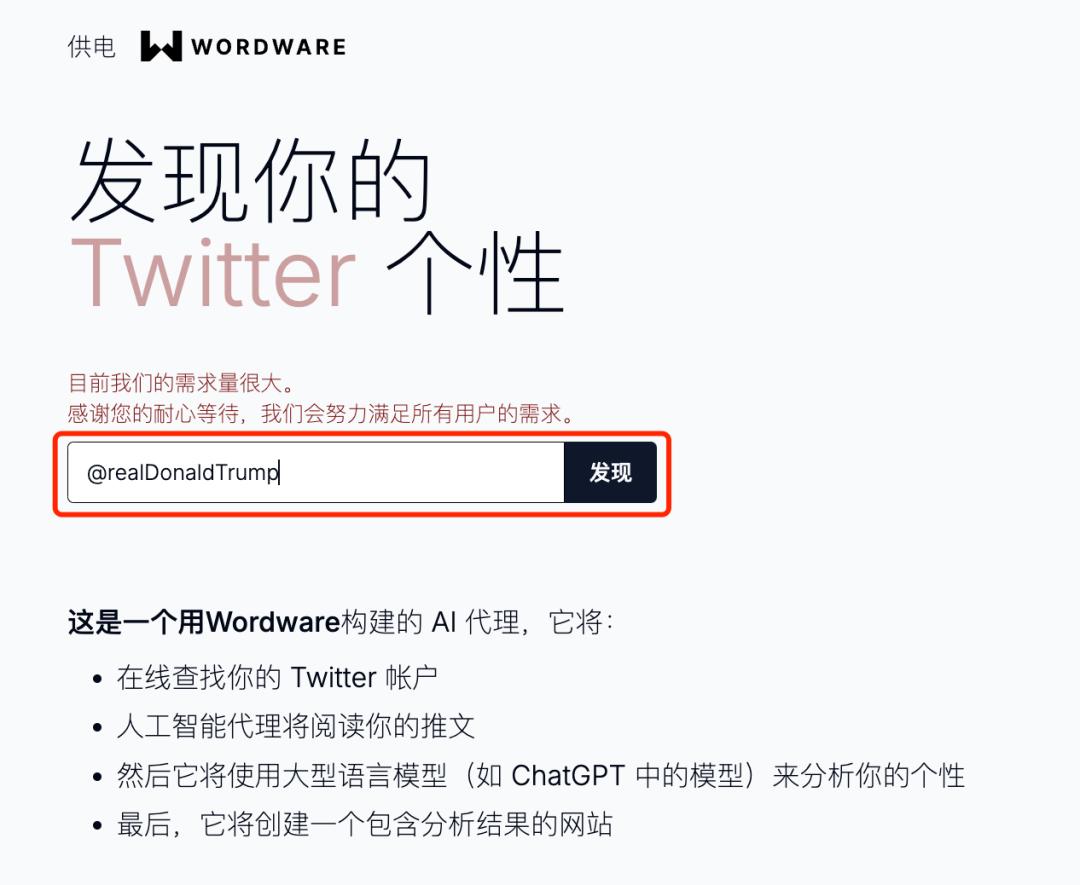The image size is (1080, 885).
Task: Click the Wordware W logo icon
Action: click(161, 46)
